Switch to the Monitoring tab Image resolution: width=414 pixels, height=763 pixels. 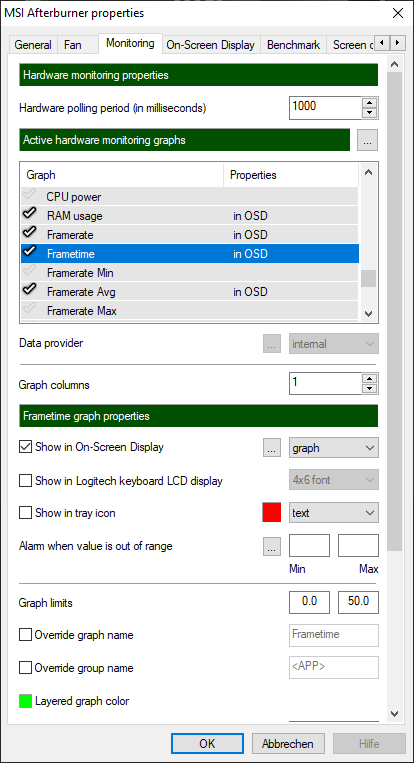point(130,43)
